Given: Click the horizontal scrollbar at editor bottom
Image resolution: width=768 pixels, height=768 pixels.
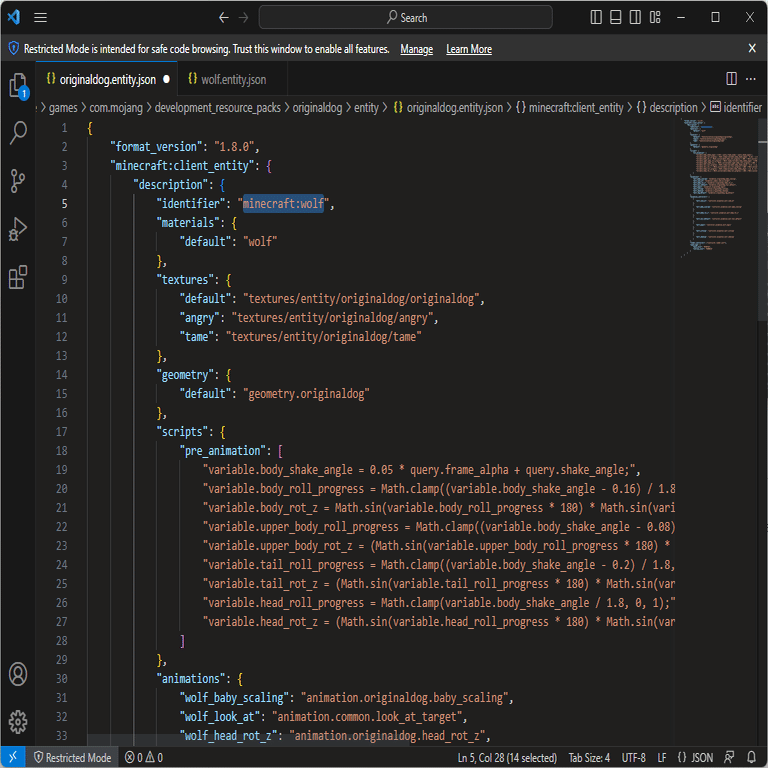Looking at the screenshot, I should pos(248,740).
